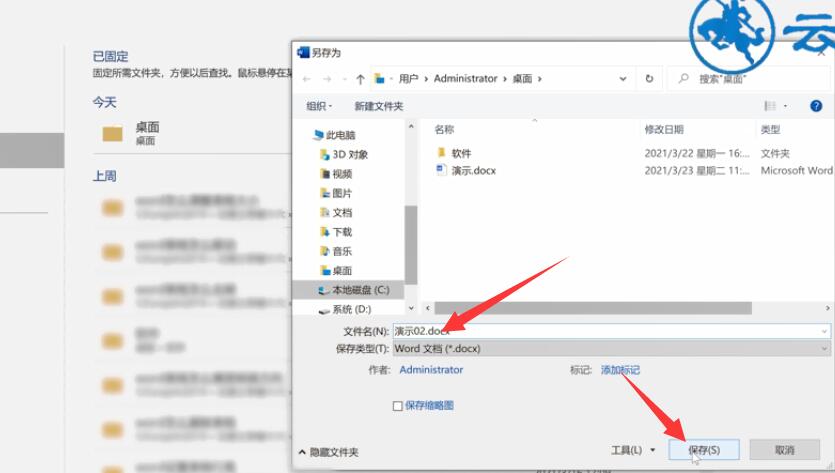Click 桌面 in the address path

pos(522,78)
